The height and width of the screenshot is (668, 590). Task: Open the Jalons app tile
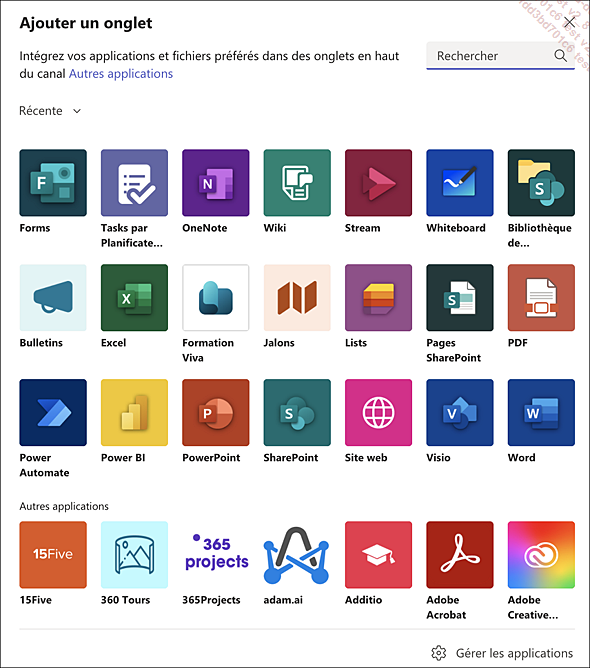[x=297, y=298]
